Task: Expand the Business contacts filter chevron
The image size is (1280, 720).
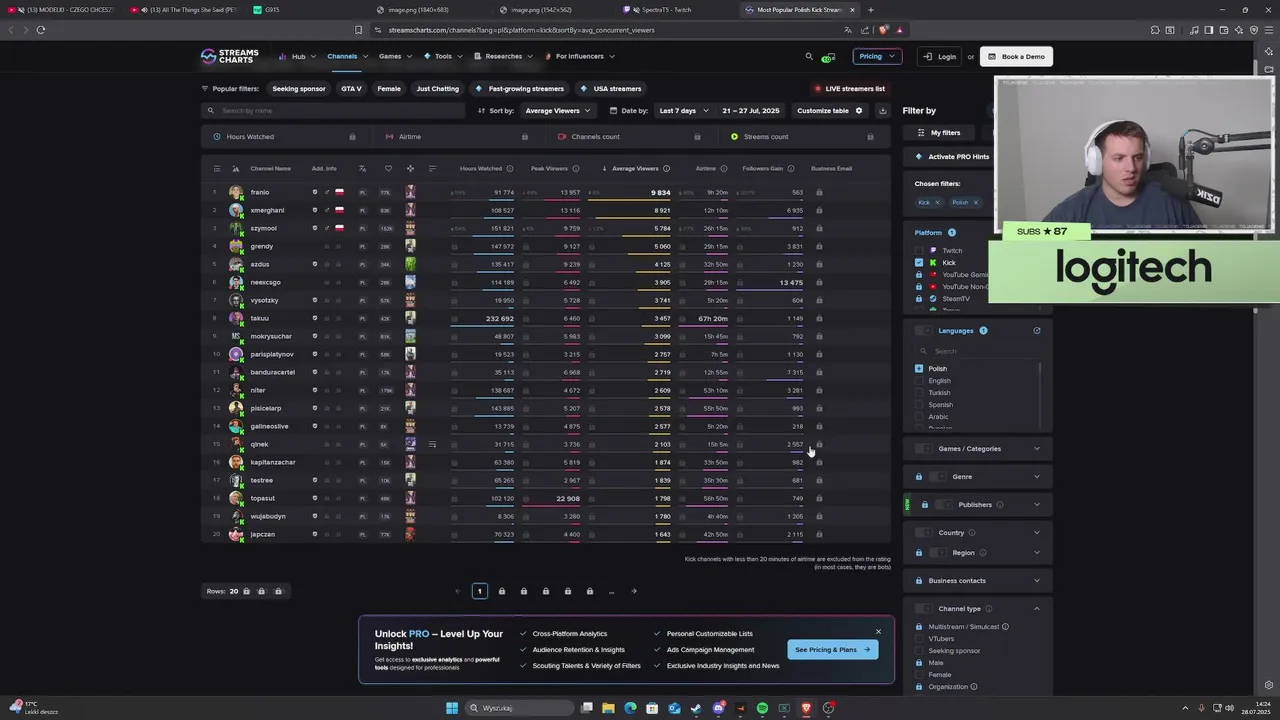Action: point(1036,581)
